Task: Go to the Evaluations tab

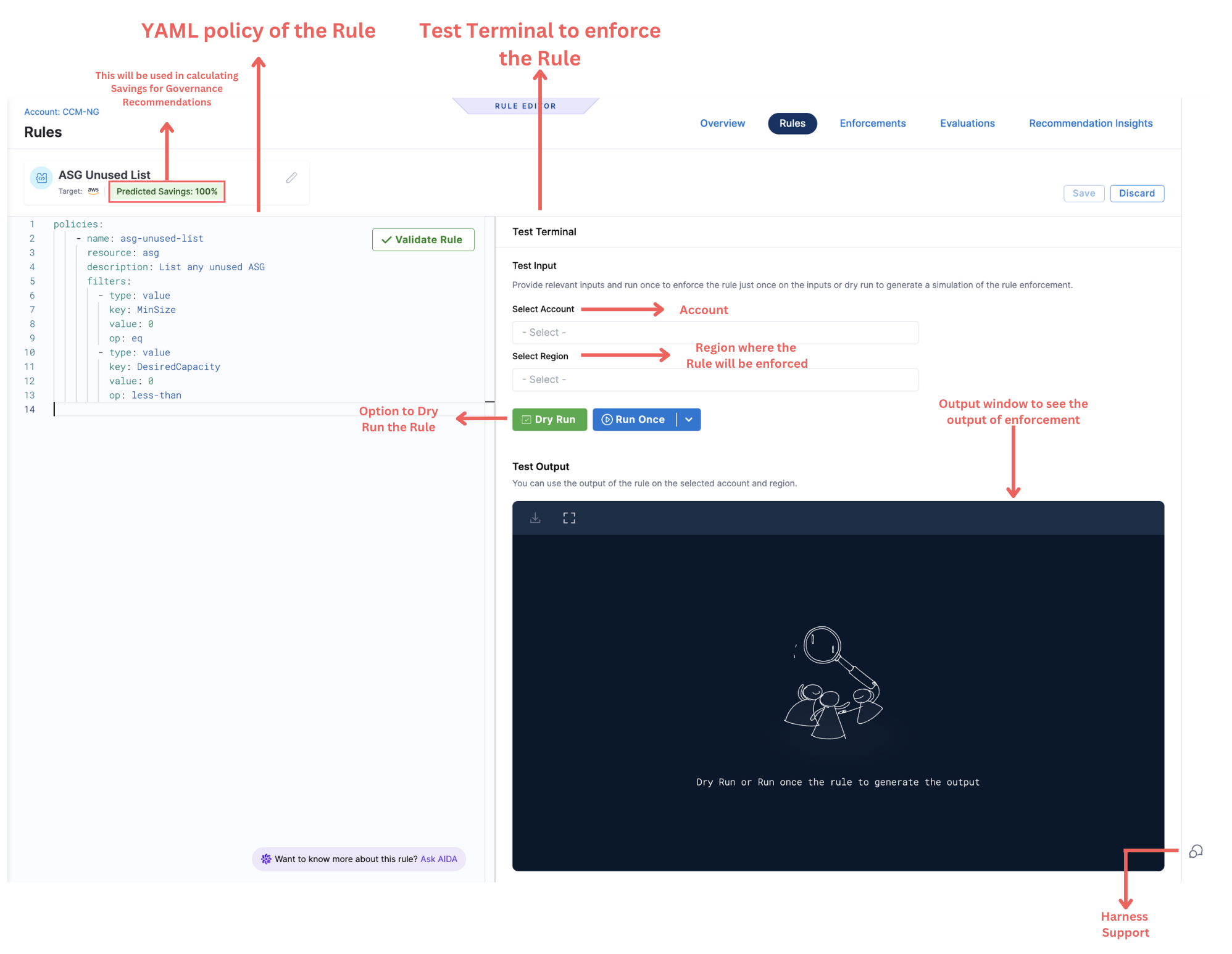Action: pyautogui.click(x=967, y=123)
